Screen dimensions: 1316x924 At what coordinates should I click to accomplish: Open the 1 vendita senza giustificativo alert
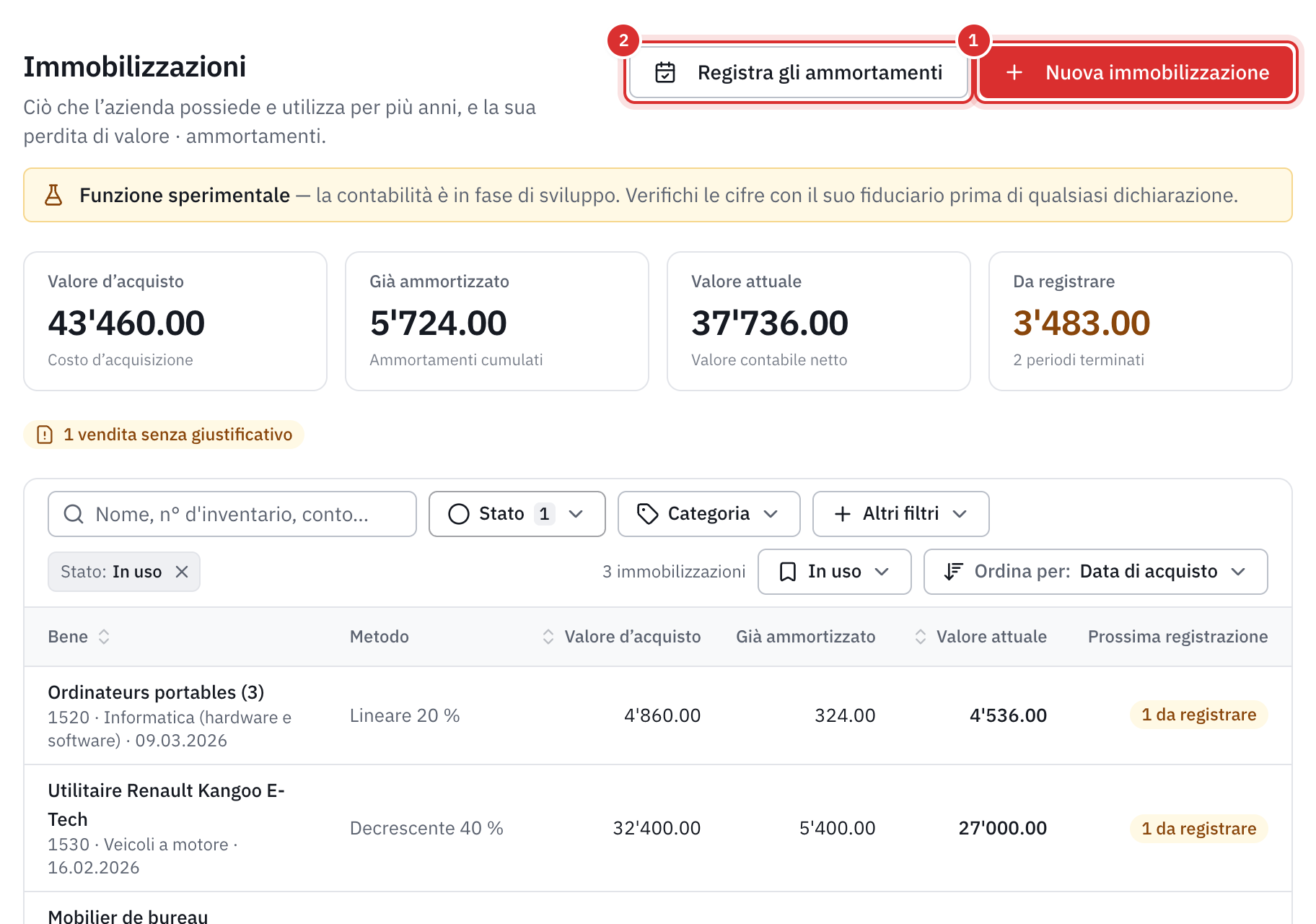click(x=164, y=435)
